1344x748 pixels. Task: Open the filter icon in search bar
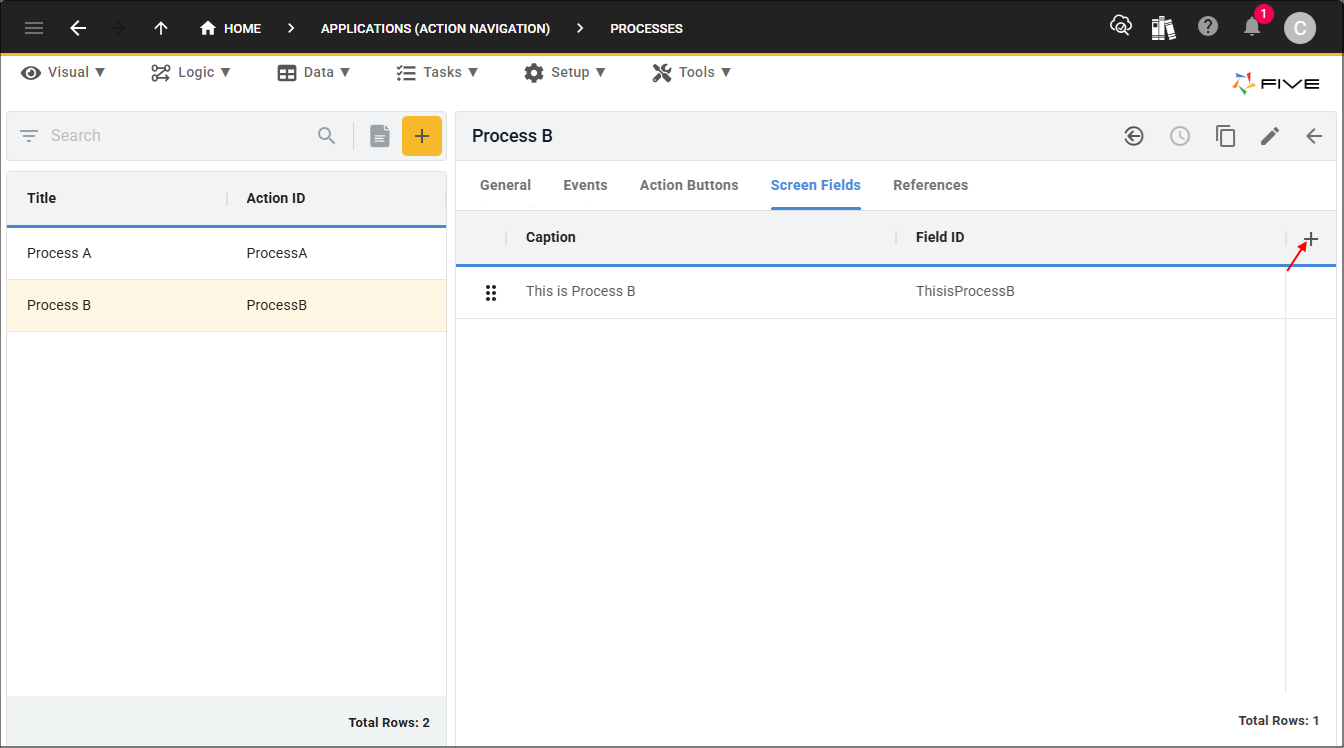(x=29, y=136)
